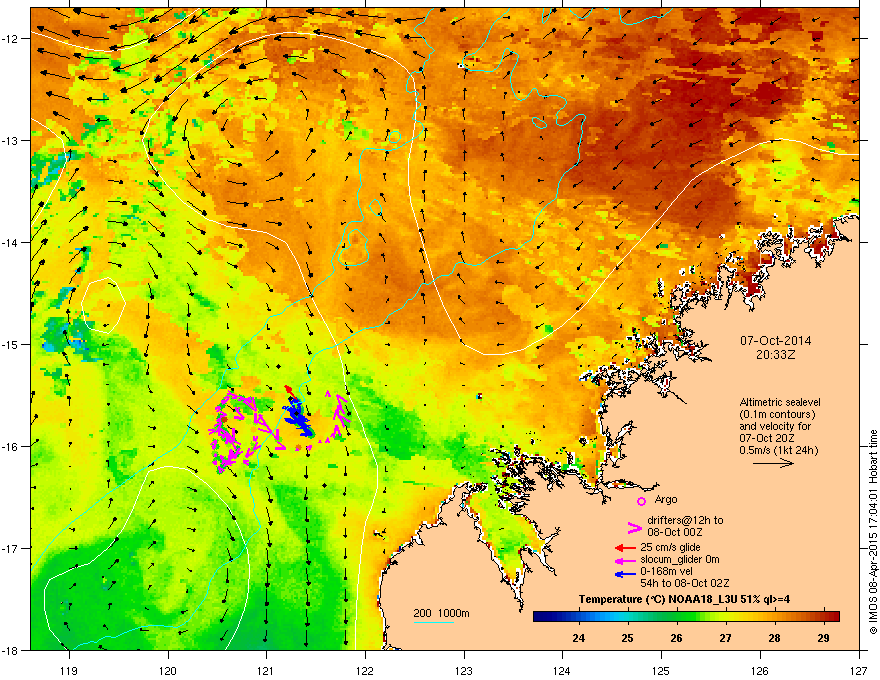880x680 pixels.
Task: Click the 08-Oct 00Z legend text
Action: [x=675, y=532]
